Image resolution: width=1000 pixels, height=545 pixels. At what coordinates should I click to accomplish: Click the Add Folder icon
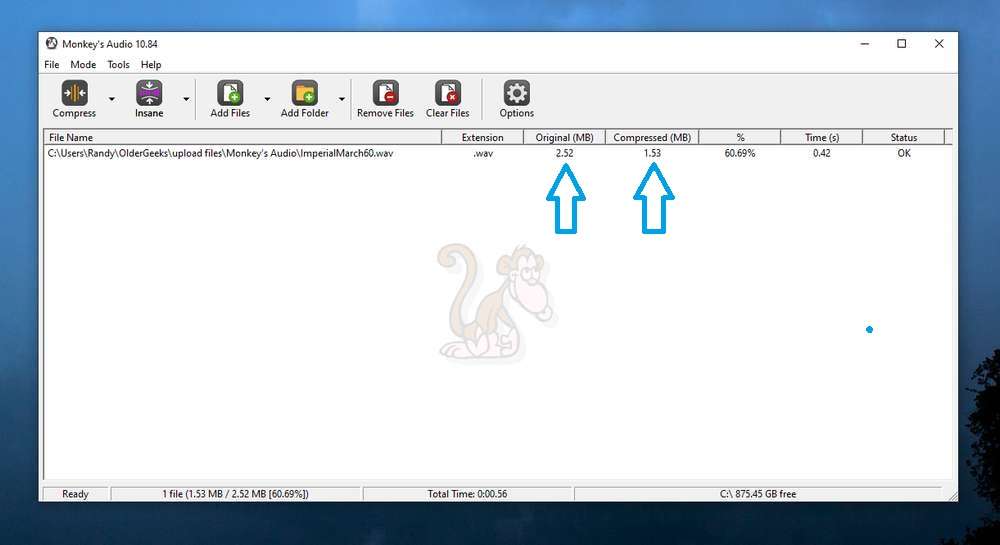coord(305,93)
